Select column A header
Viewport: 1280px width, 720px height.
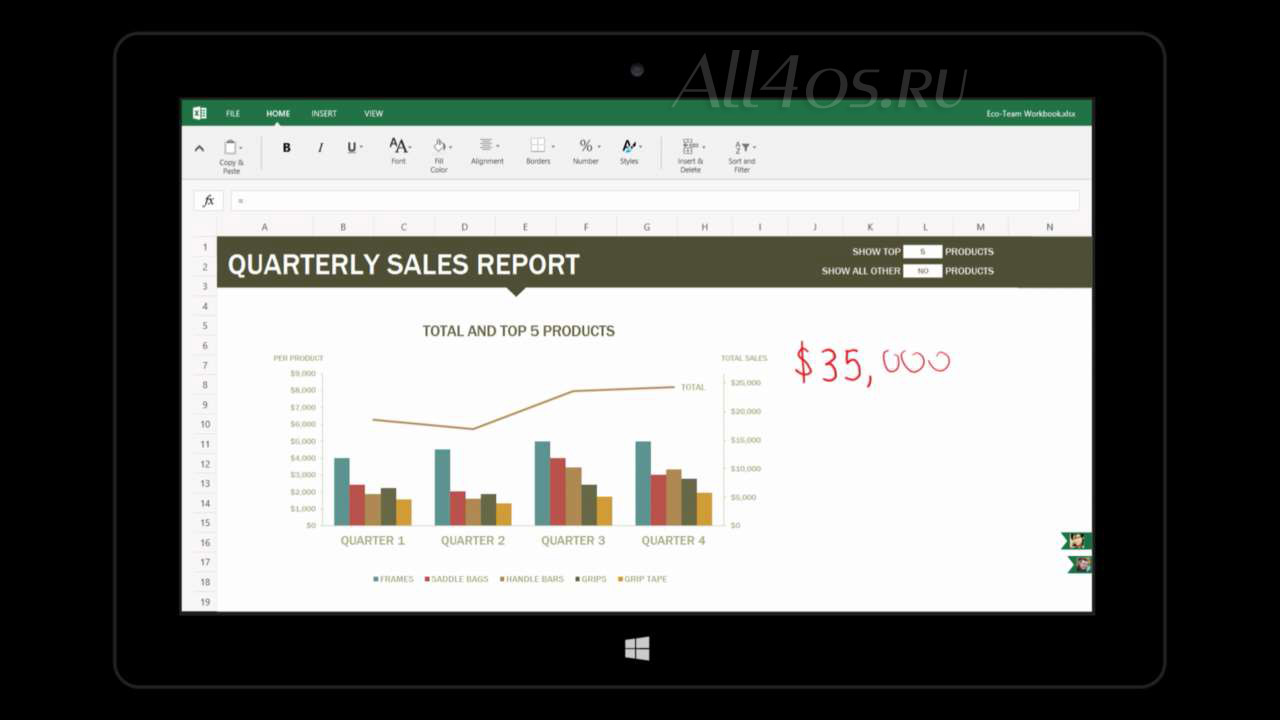[x=265, y=227]
